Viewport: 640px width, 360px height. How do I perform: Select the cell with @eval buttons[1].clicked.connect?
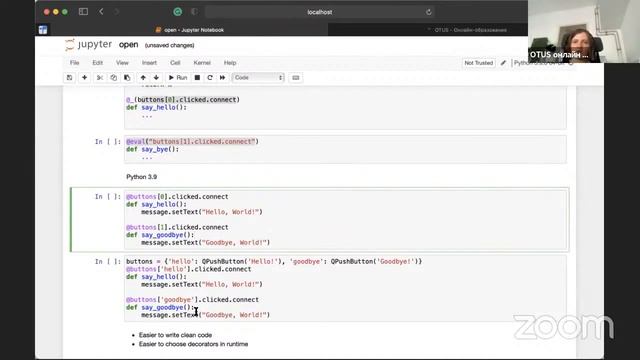345,149
